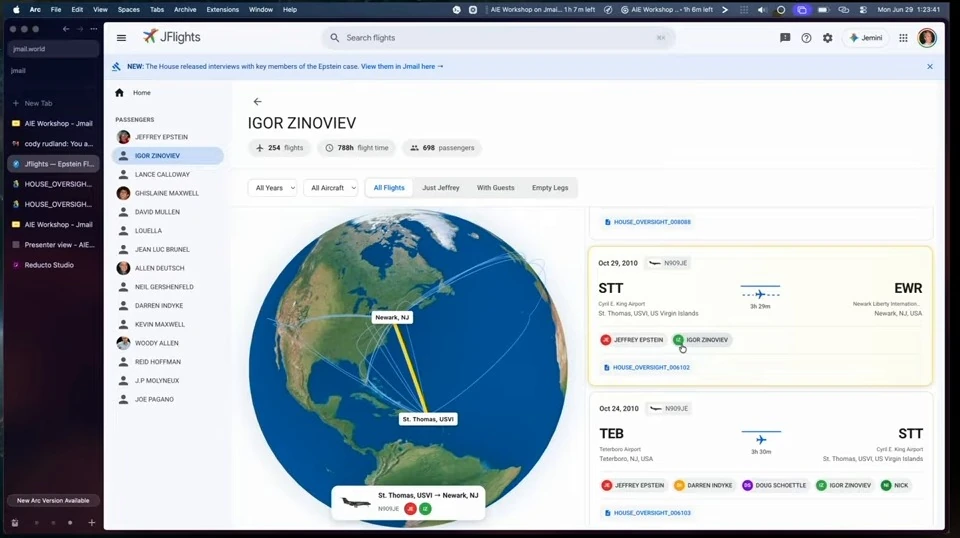The image size is (960, 538).
Task: Open the Jemini assistant button
Action: click(x=866, y=38)
